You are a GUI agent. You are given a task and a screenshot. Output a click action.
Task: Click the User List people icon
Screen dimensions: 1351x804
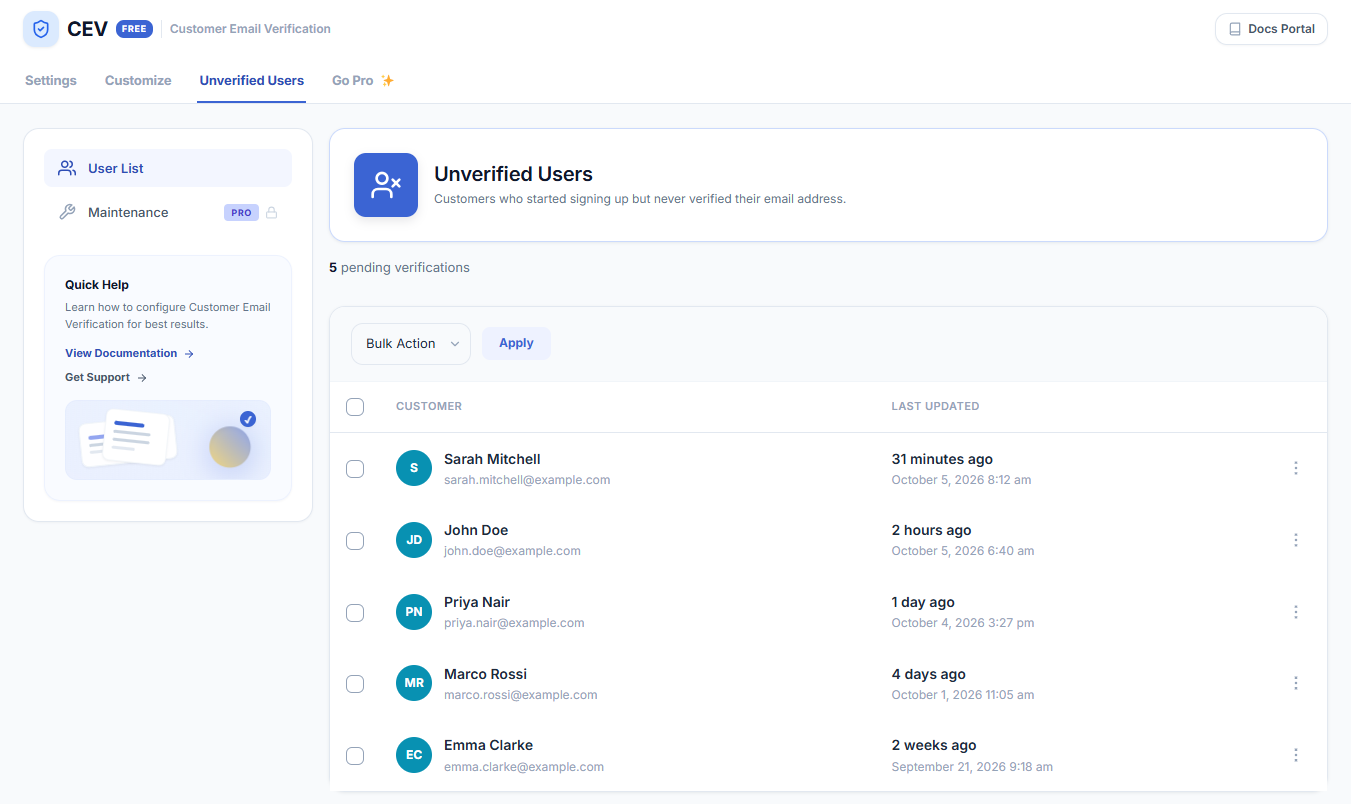[67, 168]
